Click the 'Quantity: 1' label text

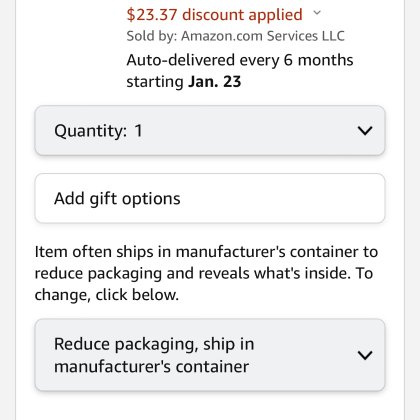coord(98,131)
